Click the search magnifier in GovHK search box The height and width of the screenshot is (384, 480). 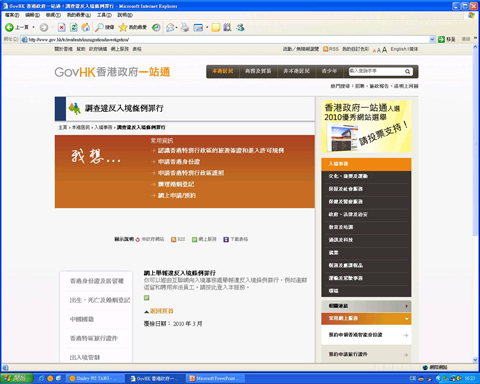pos(407,71)
